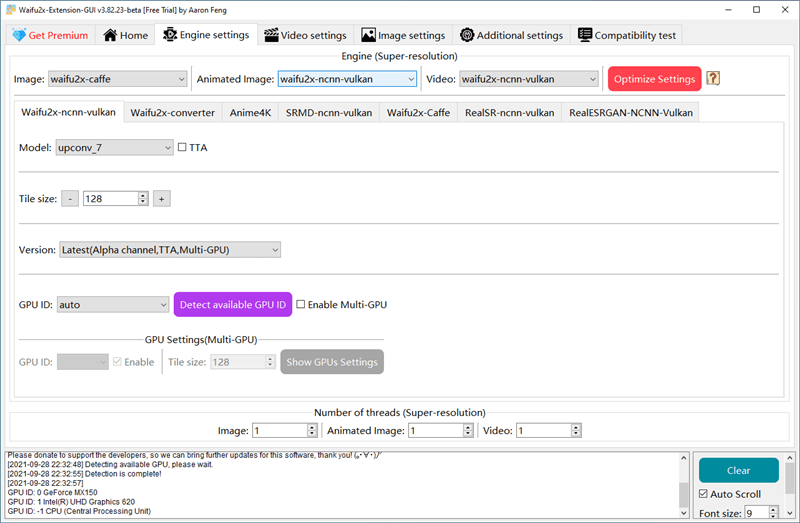The width and height of the screenshot is (800, 523).
Task: Click the Animated Image threads field
Action: pos(436,431)
